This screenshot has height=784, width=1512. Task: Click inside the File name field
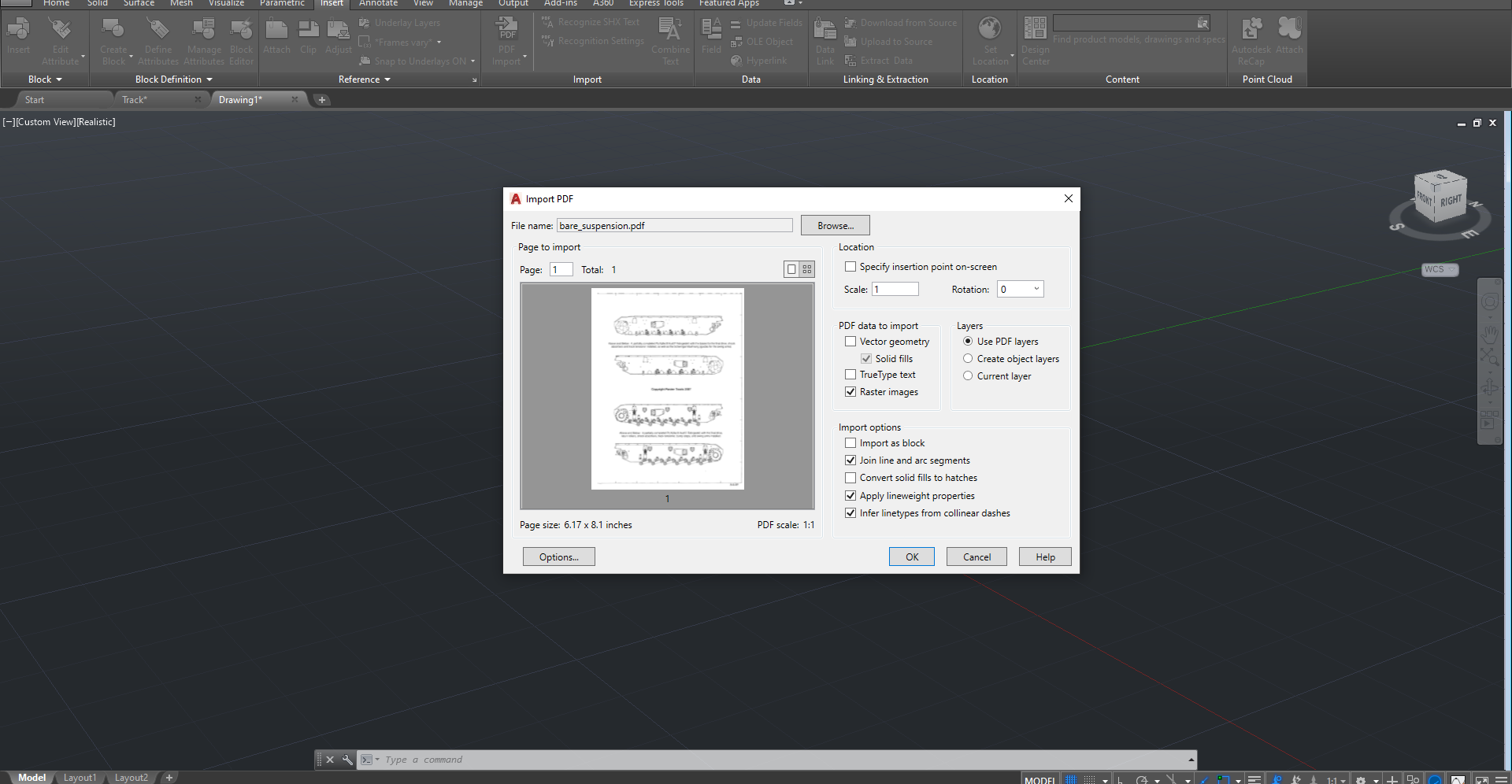point(674,225)
